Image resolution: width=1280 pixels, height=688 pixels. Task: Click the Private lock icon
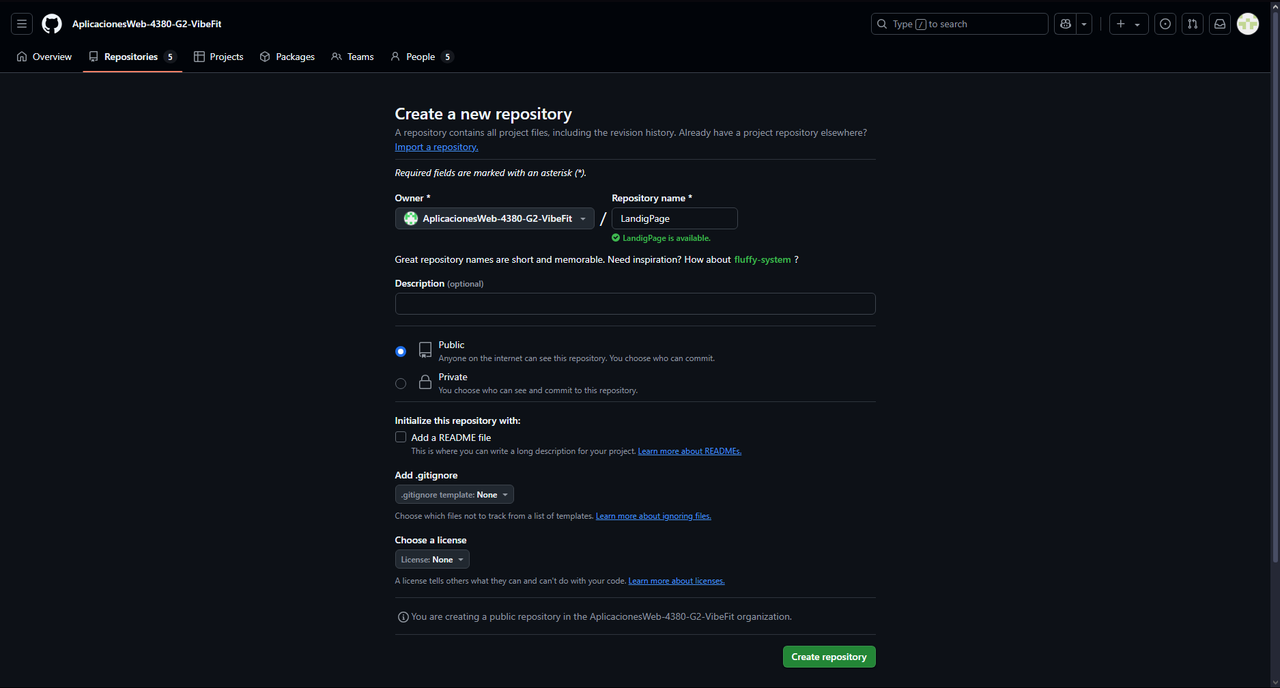tap(425, 382)
